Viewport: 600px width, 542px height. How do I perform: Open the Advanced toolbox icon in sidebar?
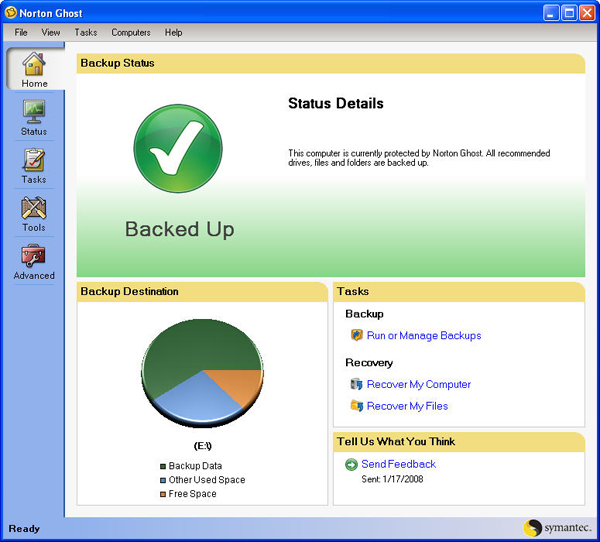[x=34, y=256]
